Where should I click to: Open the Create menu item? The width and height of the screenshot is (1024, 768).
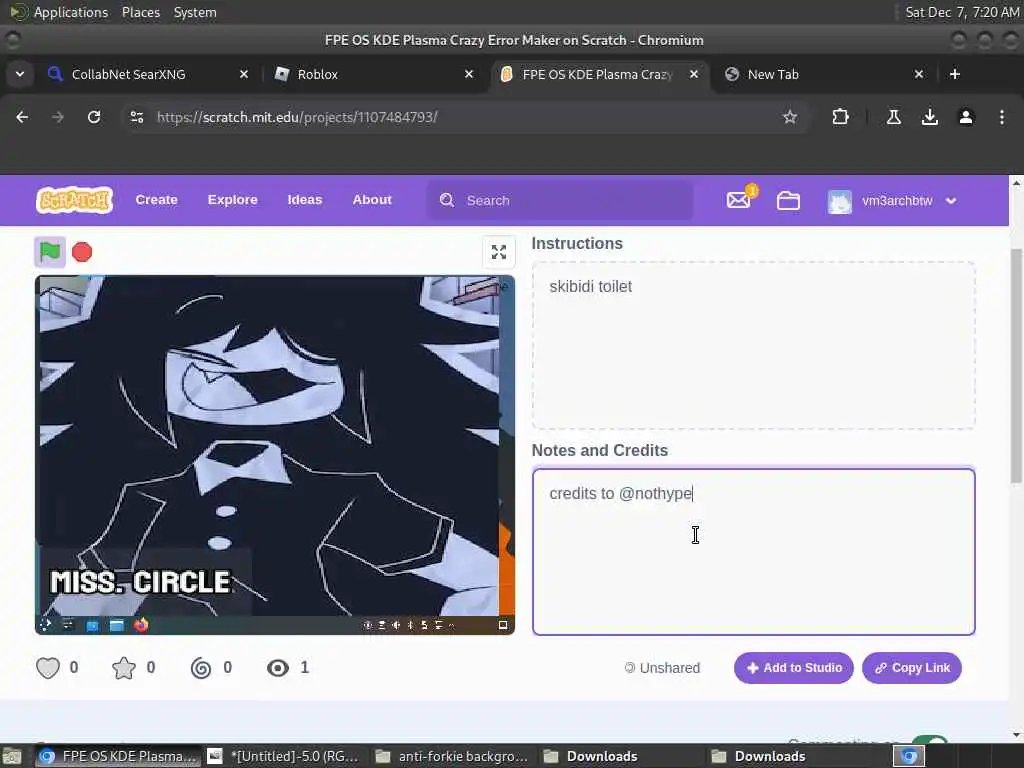tap(157, 200)
